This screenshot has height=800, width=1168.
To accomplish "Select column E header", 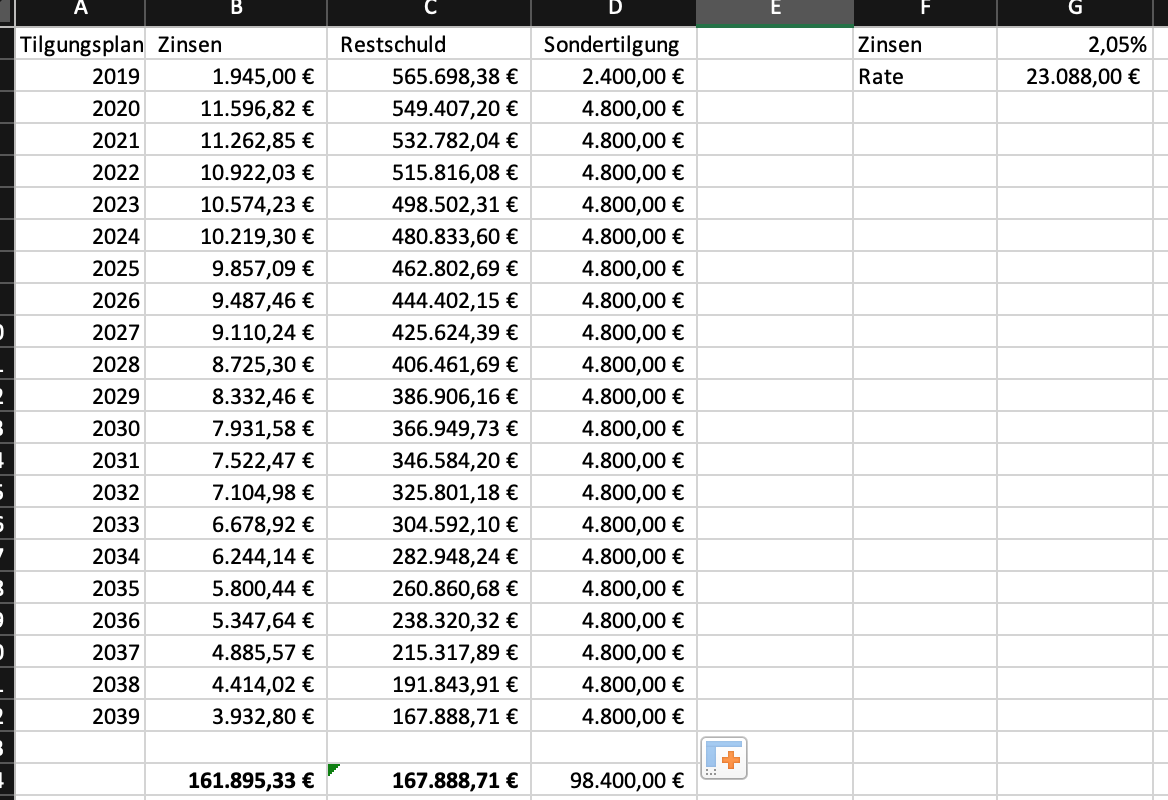I will (775, 11).
